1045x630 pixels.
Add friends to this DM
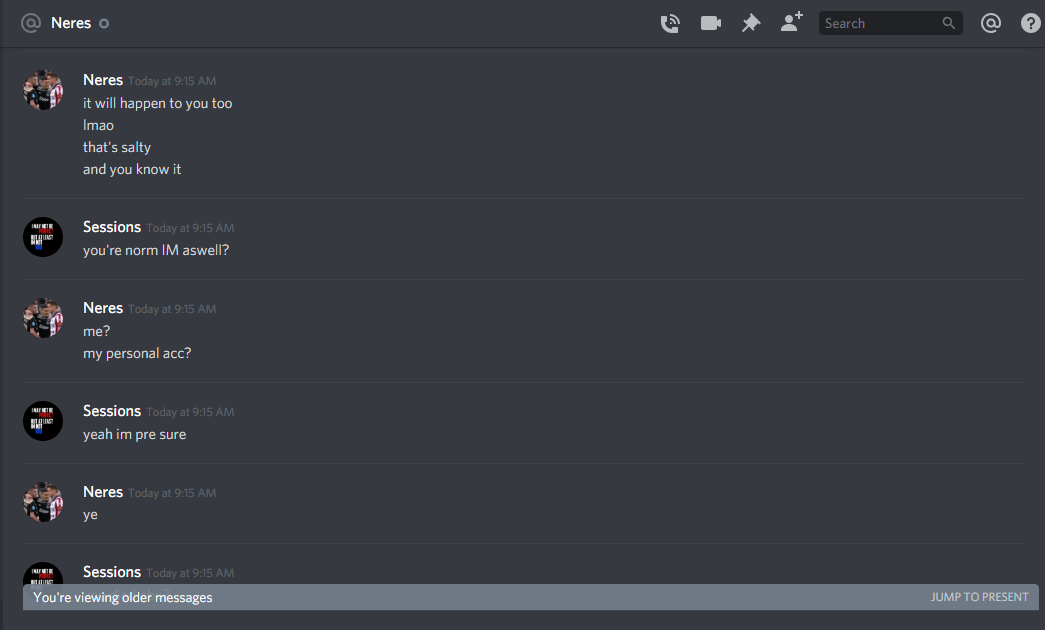792,23
